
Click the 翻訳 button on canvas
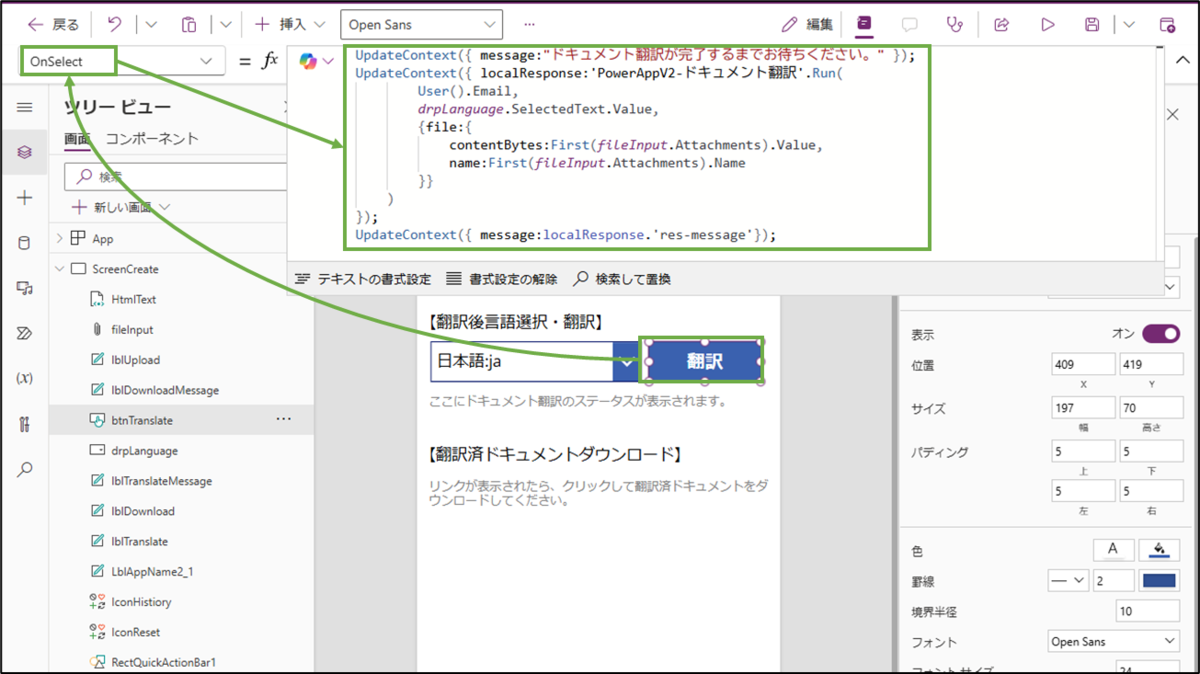(705, 361)
